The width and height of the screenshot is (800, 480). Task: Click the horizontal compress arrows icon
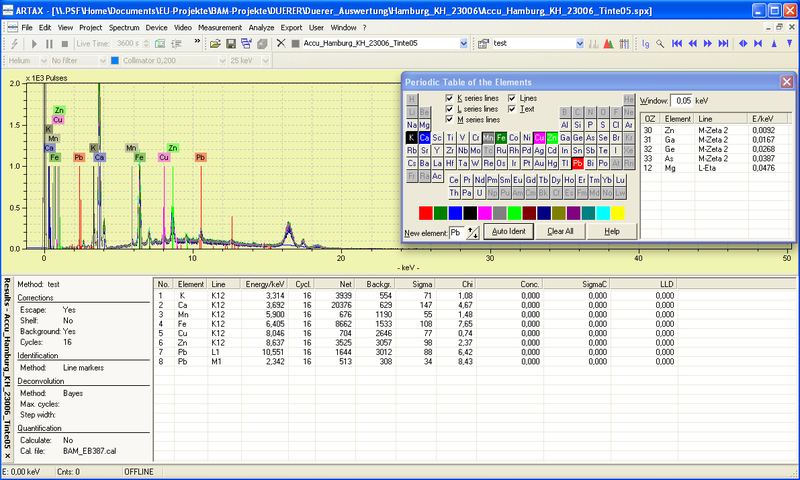(x=758, y=44)
